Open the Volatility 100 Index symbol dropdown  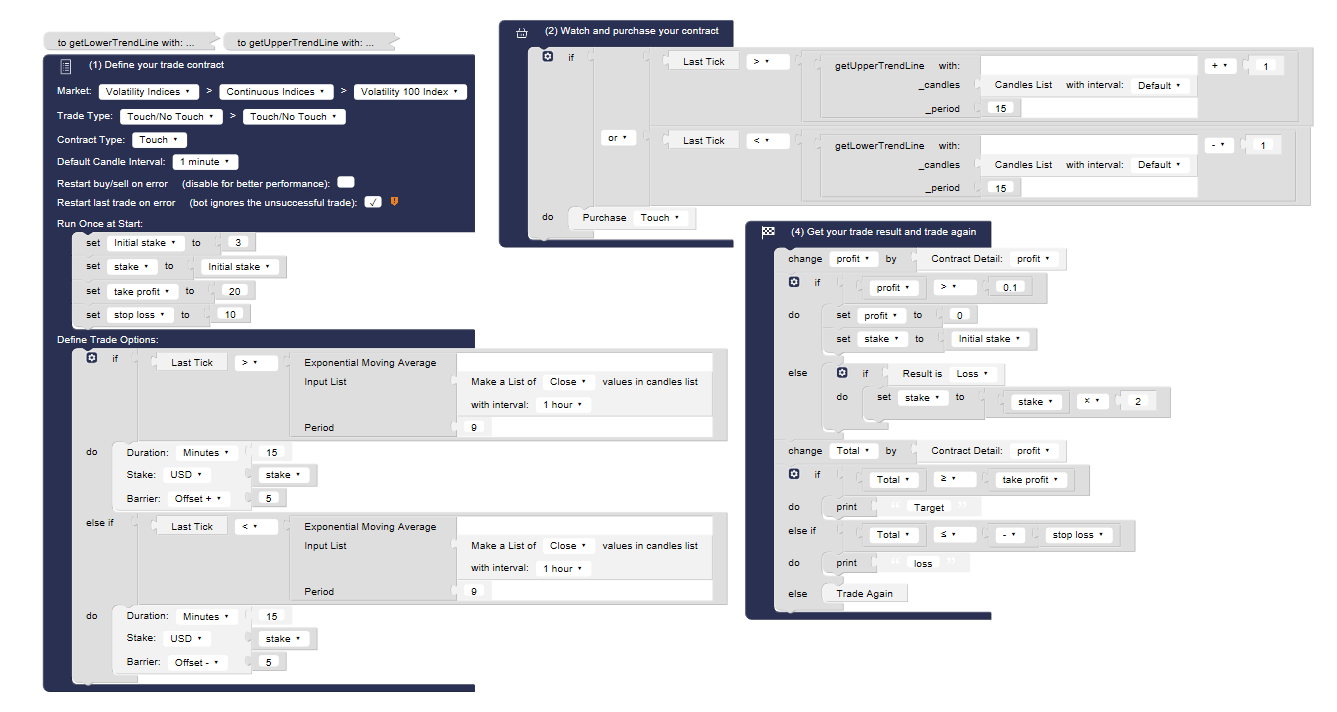pos(410,92)
